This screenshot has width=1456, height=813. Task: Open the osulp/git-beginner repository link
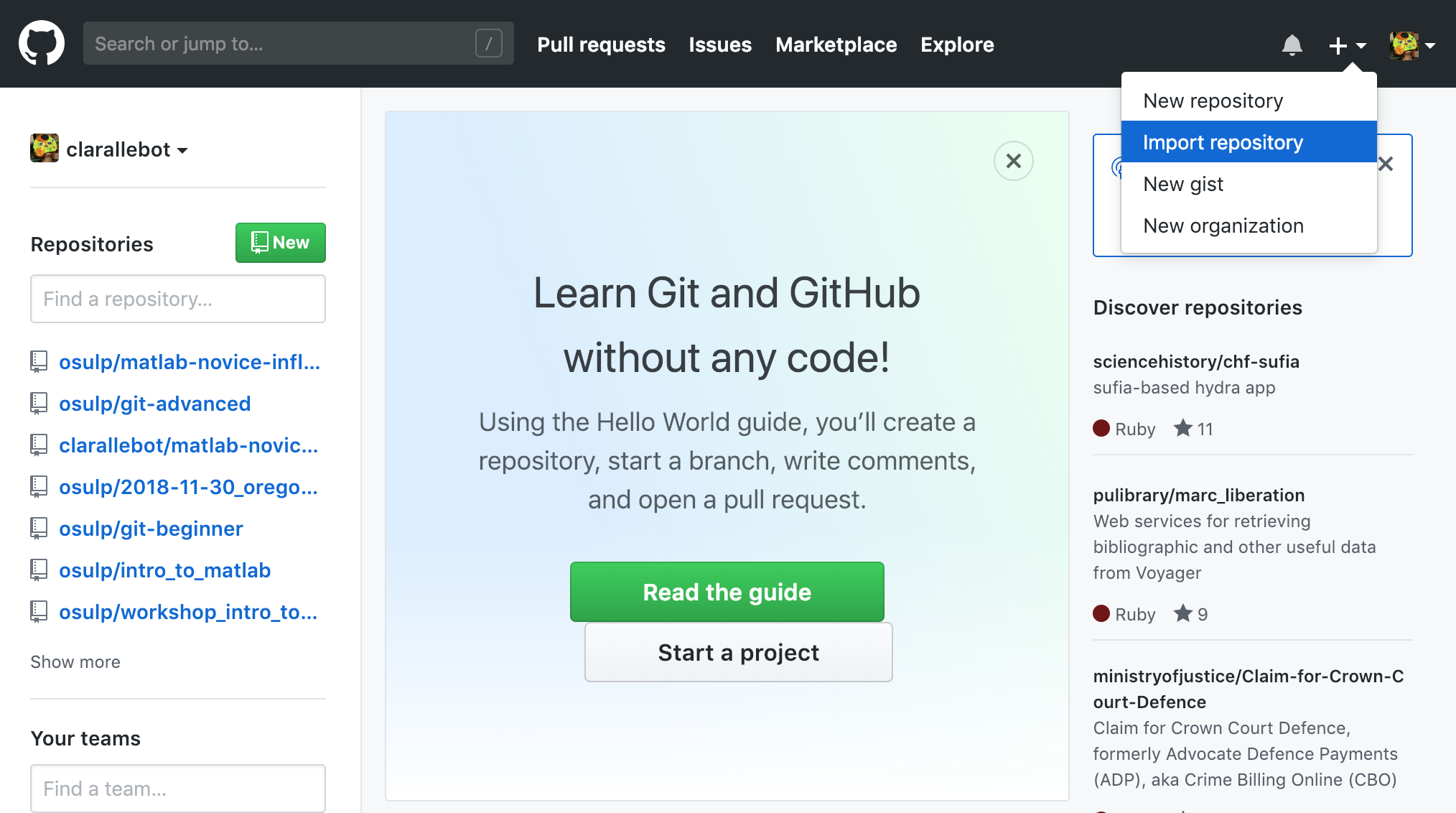pos(151,529)
